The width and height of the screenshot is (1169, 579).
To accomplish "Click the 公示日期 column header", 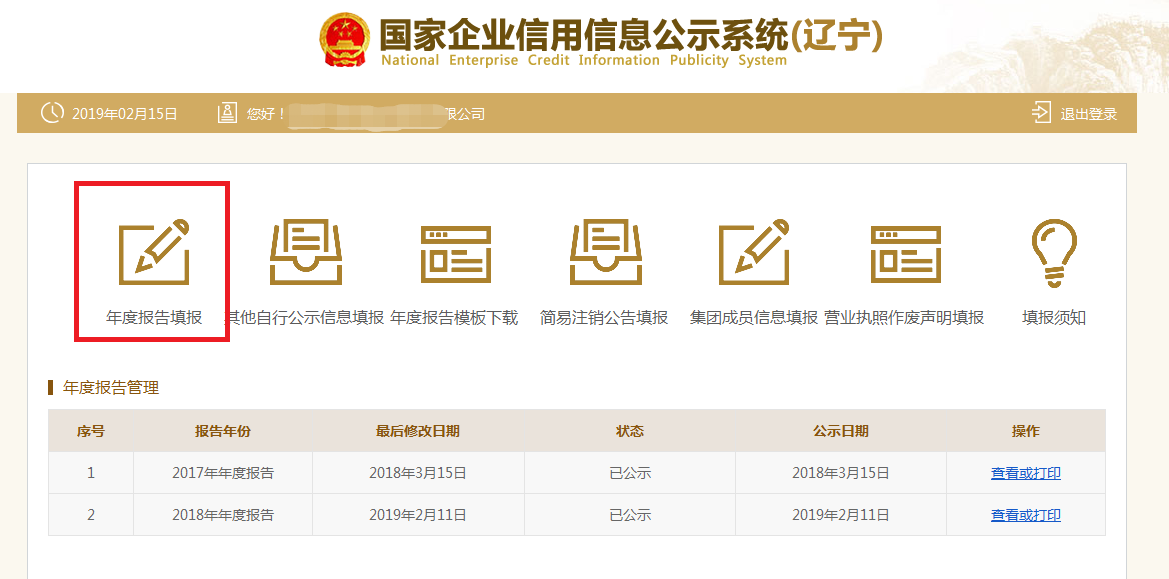I will click(x=841, y=431).
